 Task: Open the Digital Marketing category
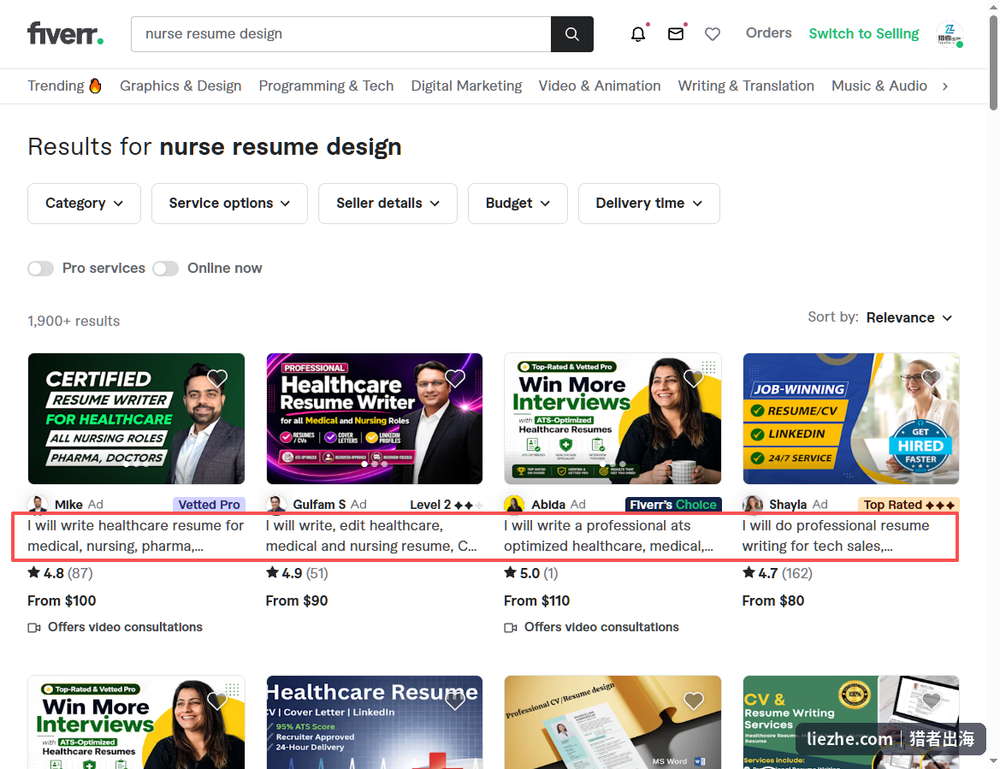(x=466, y=85)
